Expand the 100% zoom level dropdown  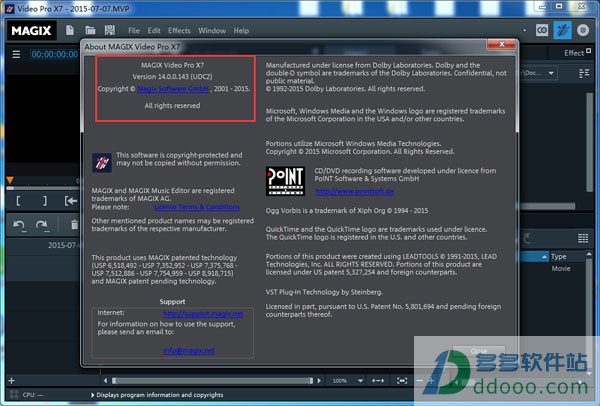click(360, 380)
